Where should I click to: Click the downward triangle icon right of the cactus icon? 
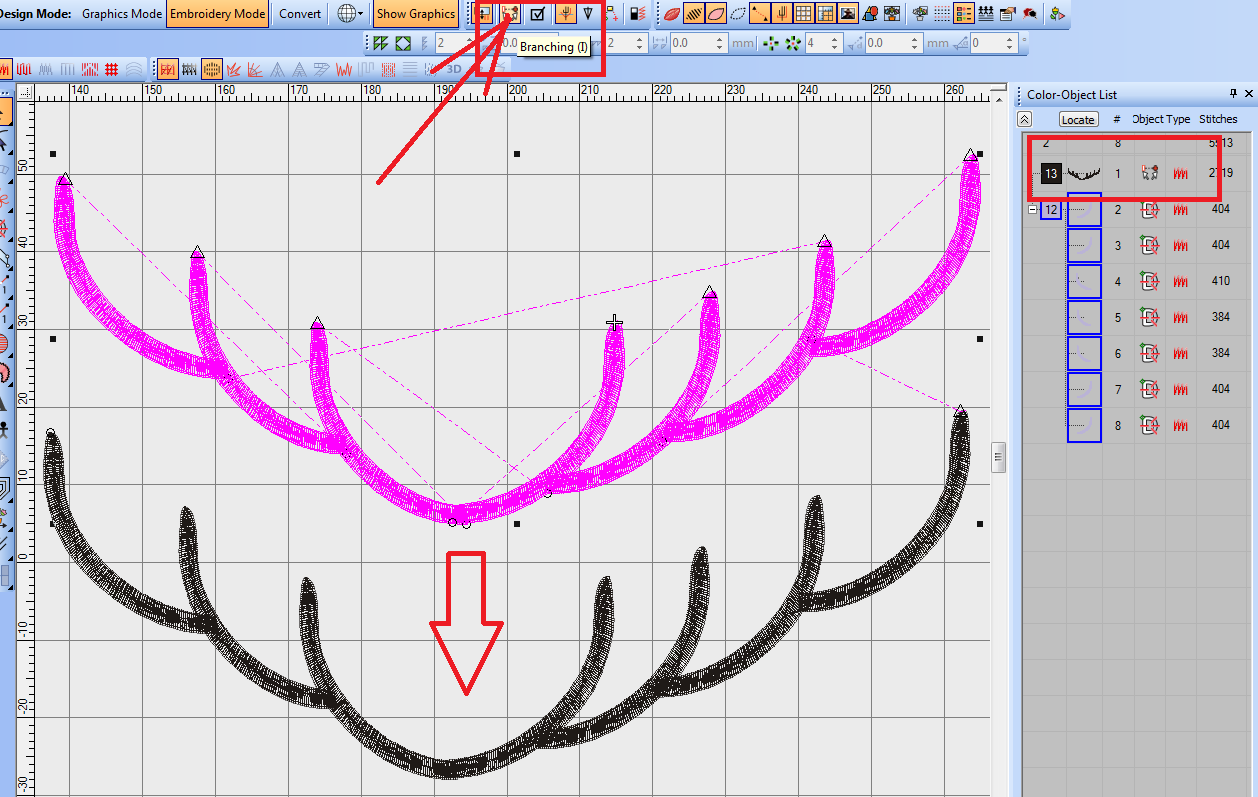588,14
